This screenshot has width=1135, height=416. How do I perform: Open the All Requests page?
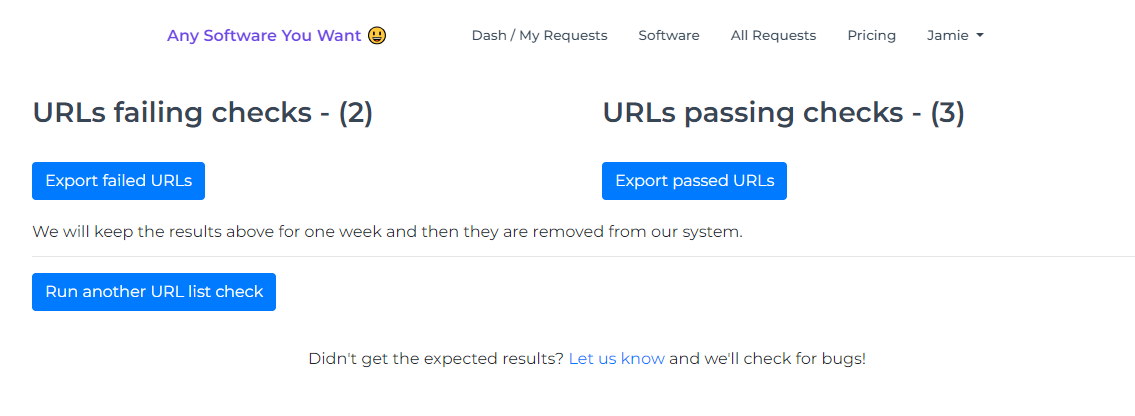[x=773, y=35]
